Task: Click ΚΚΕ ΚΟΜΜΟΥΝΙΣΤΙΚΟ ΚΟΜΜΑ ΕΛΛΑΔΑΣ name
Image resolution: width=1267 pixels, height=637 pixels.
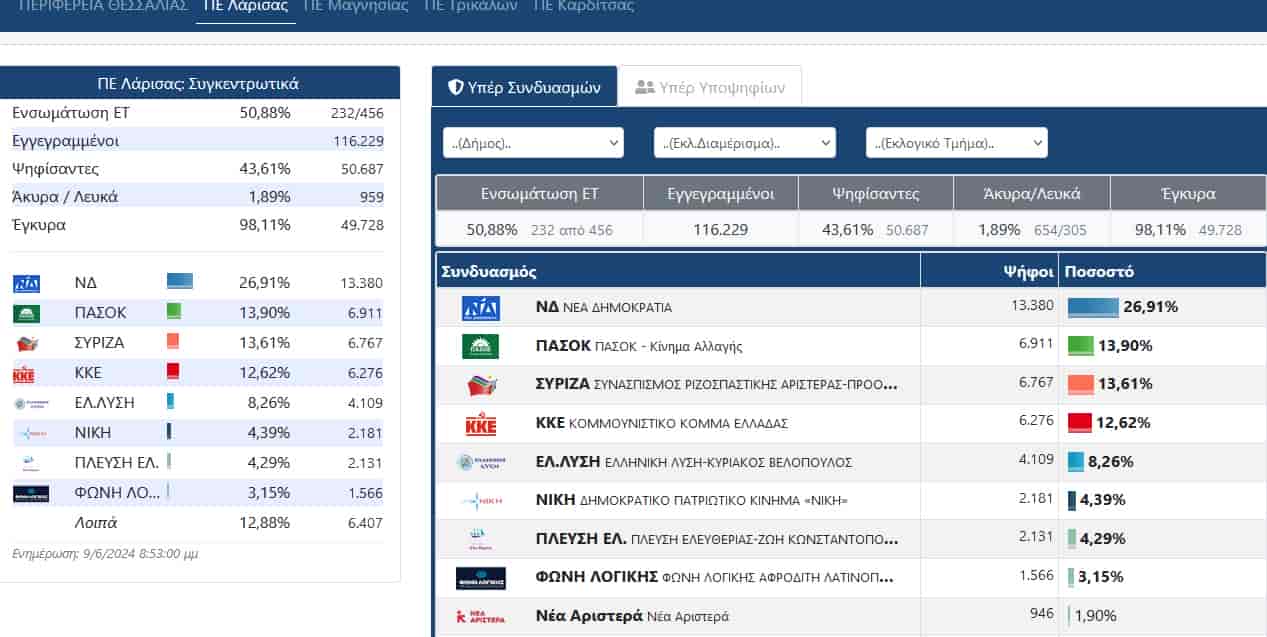Action: 661,423
